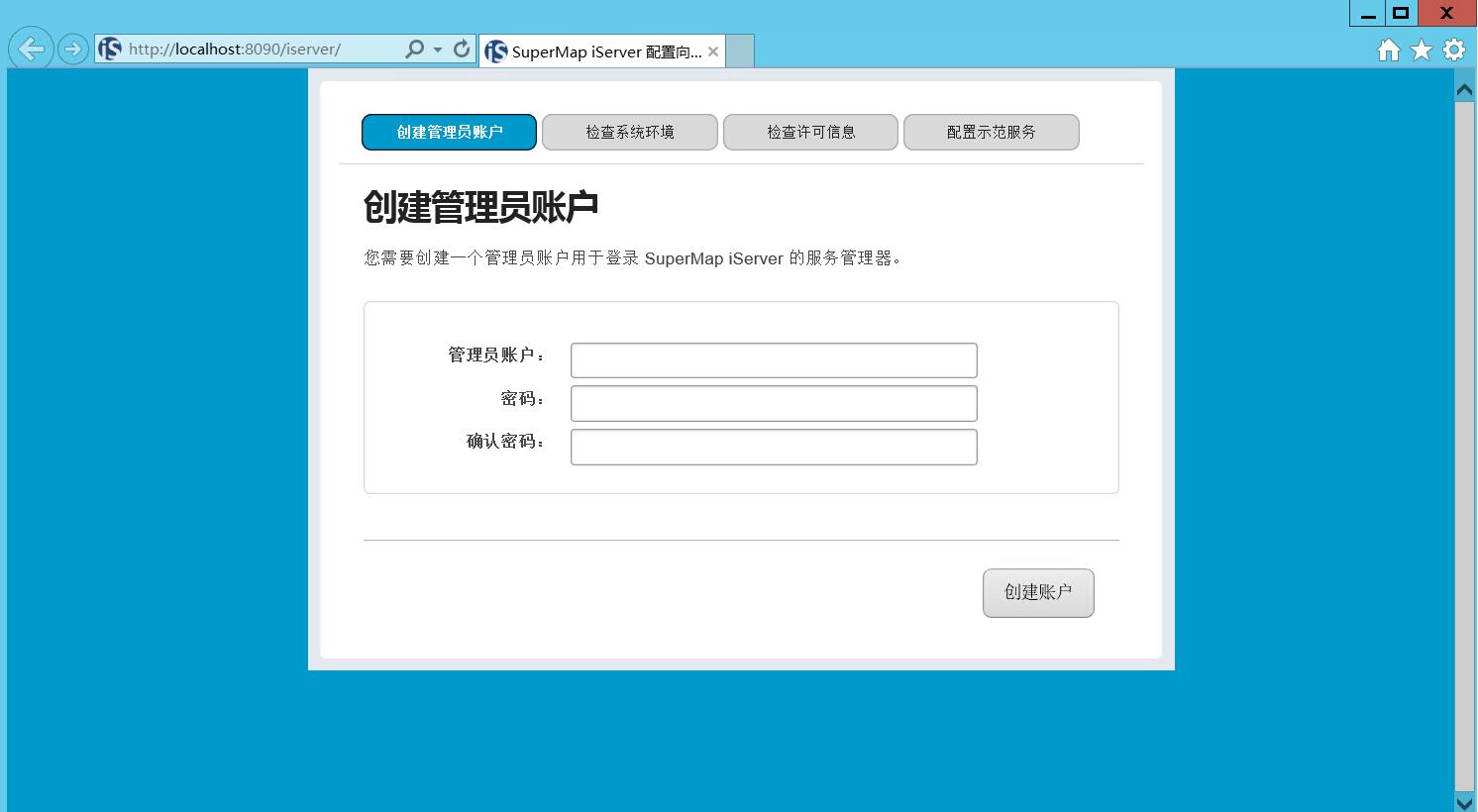Minimize the browser window

point(1367,14)
